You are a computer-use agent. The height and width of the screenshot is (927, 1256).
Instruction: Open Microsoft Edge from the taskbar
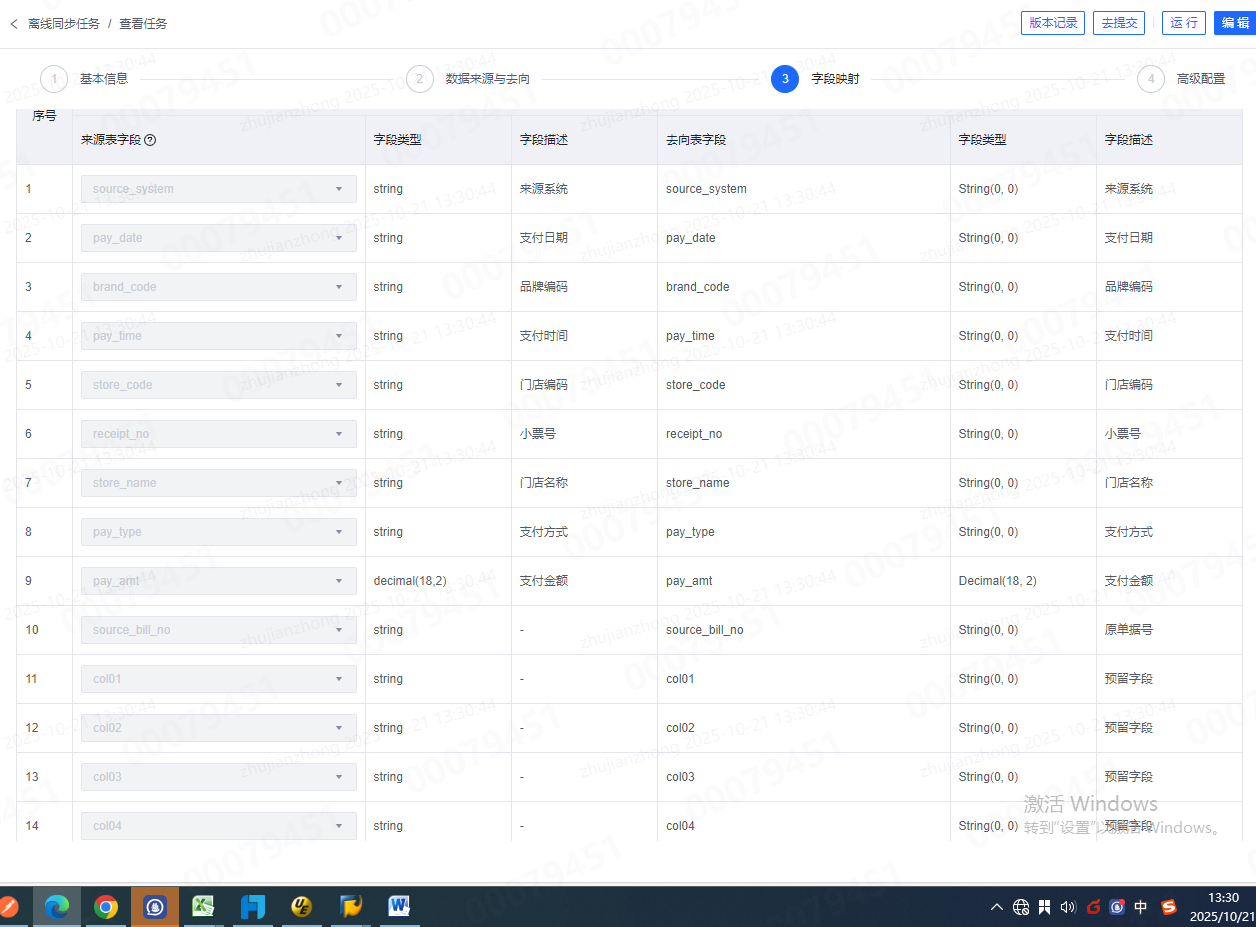click(x=57, y=907)
